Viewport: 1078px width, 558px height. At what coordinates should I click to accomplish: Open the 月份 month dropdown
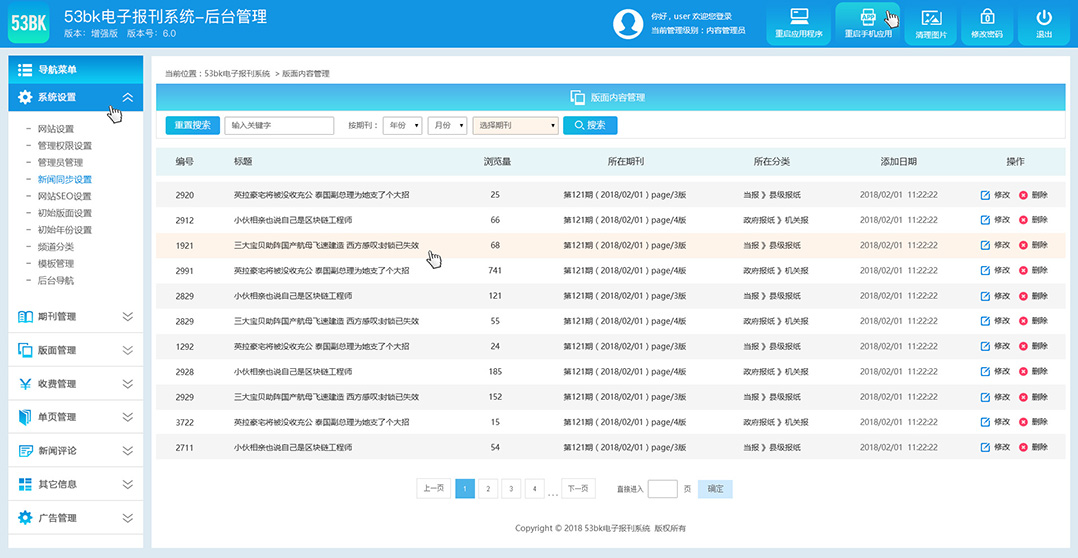448,126
